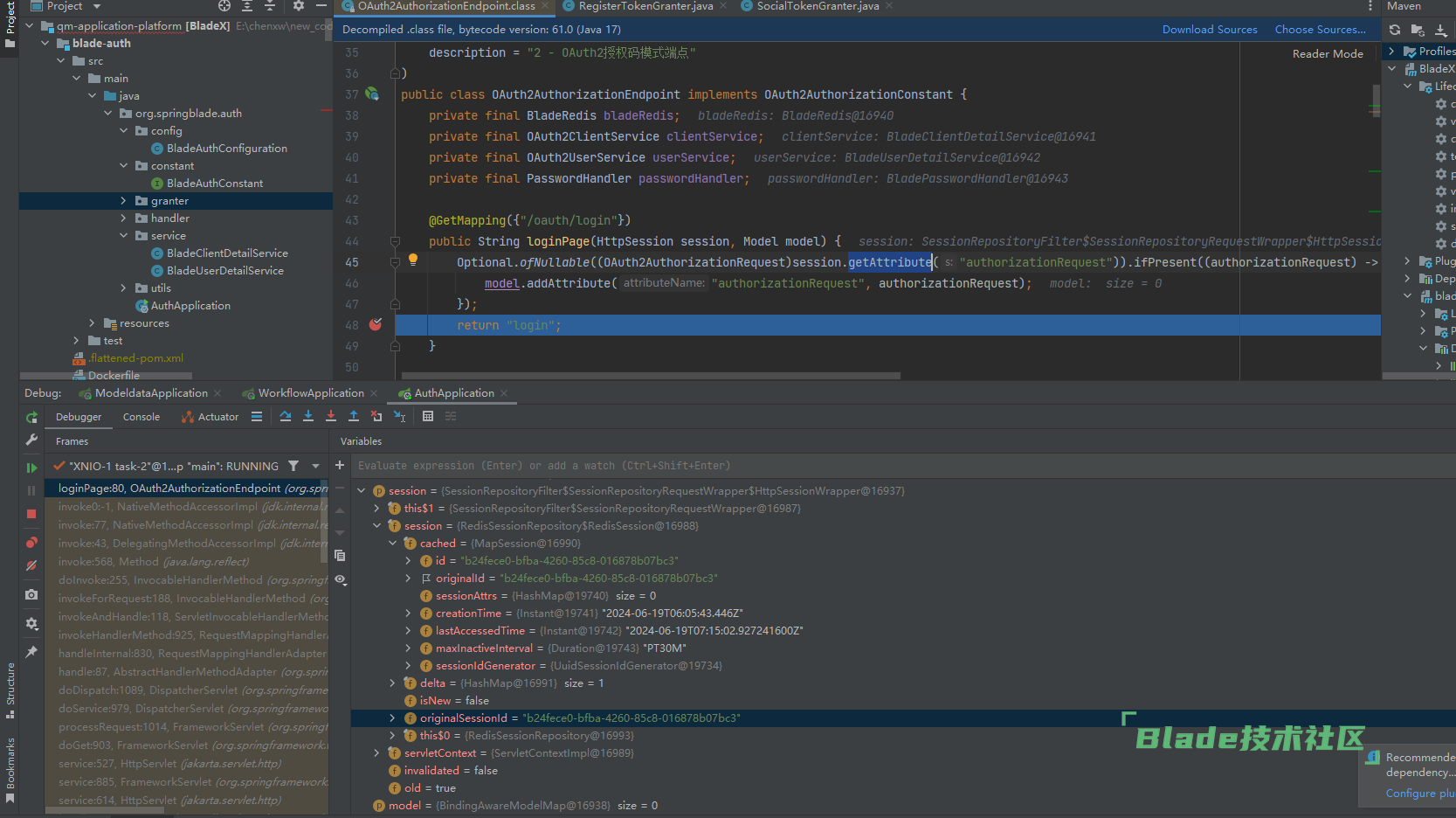Expand utils folder

pos(123,288)
